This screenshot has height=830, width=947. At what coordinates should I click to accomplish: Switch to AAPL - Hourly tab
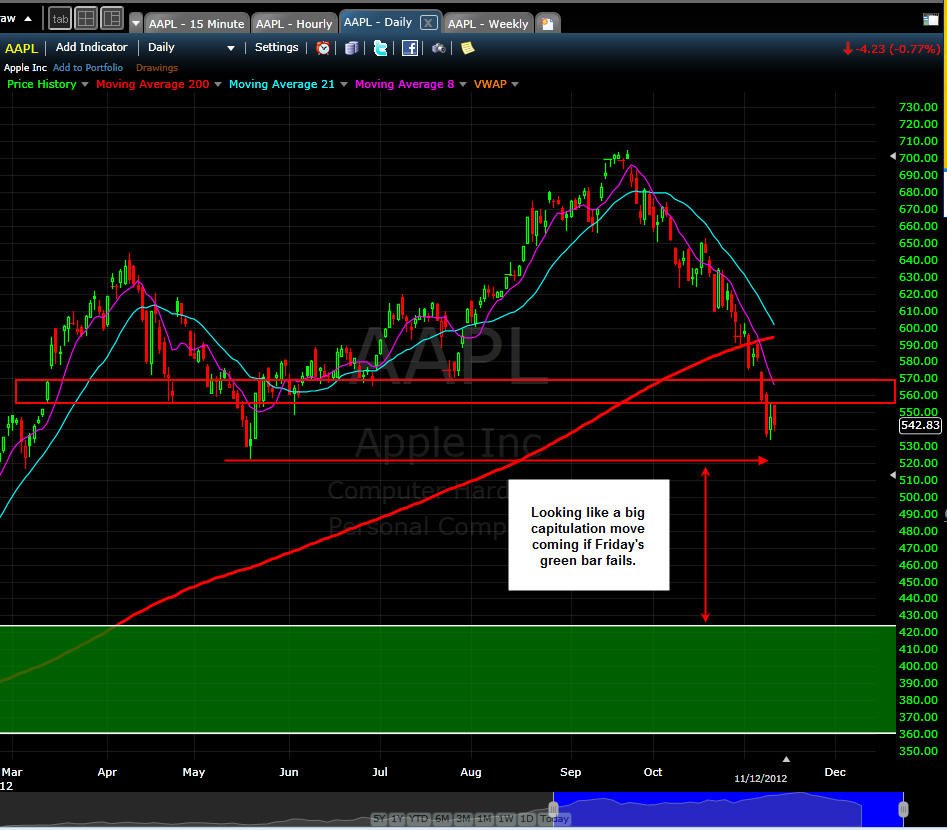pos(294,24)
